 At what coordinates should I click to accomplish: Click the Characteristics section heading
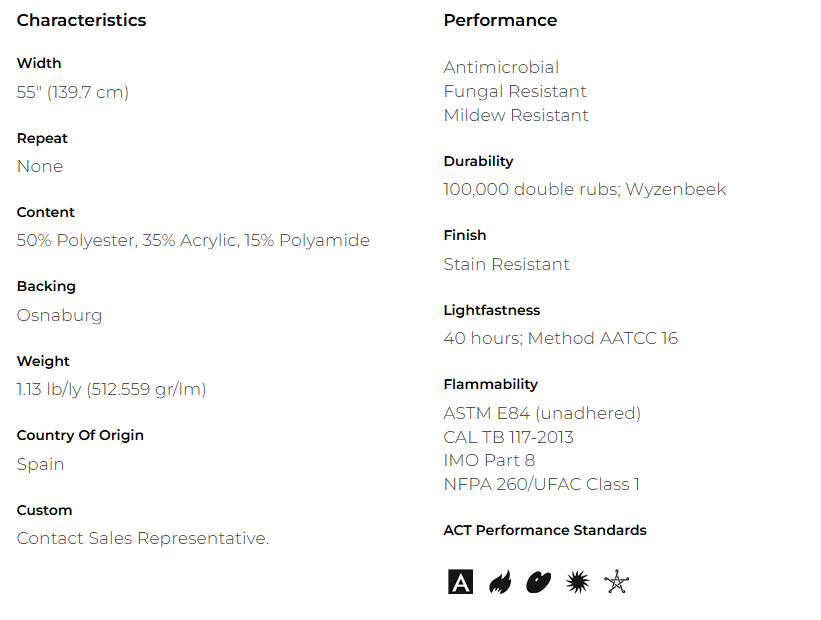pos(81,20)
